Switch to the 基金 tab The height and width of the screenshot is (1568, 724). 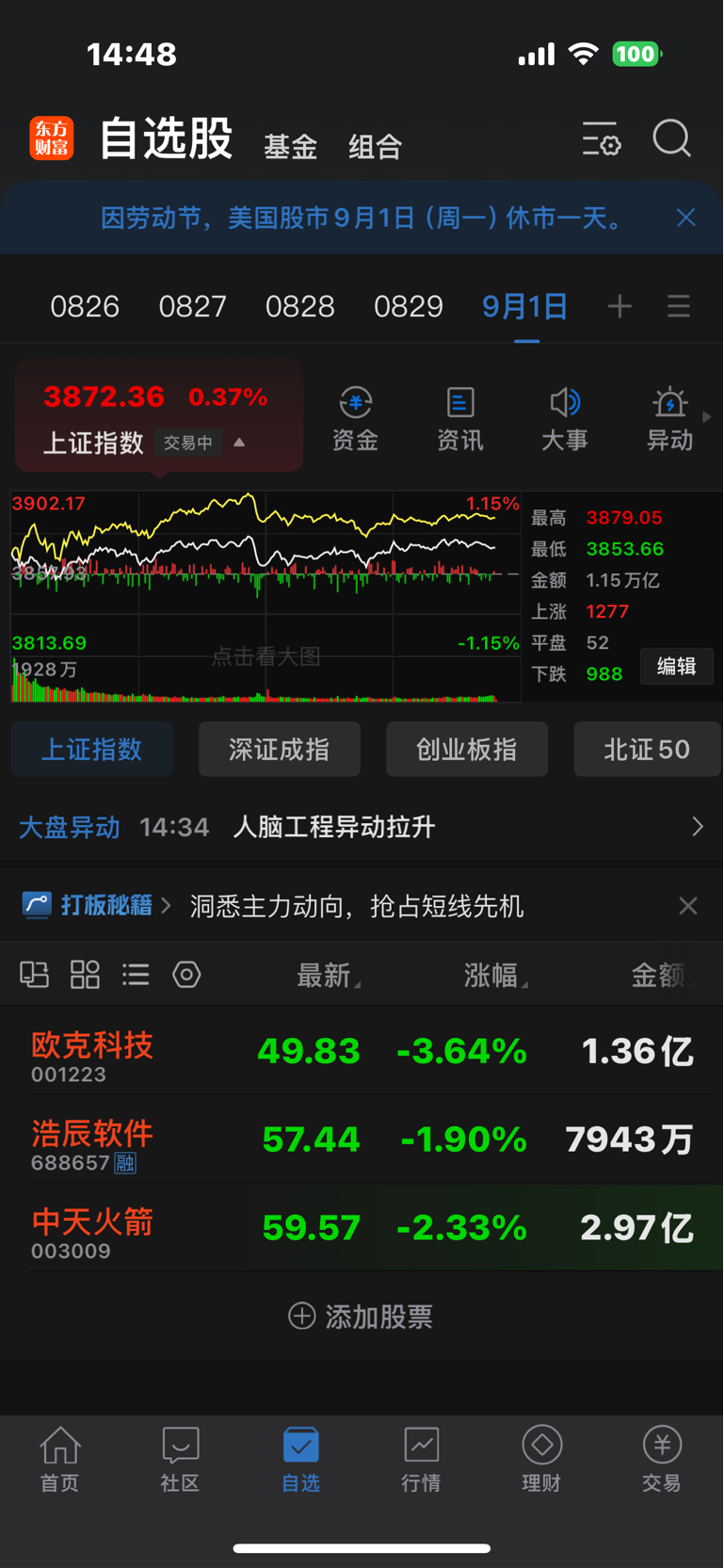point(290,147)
